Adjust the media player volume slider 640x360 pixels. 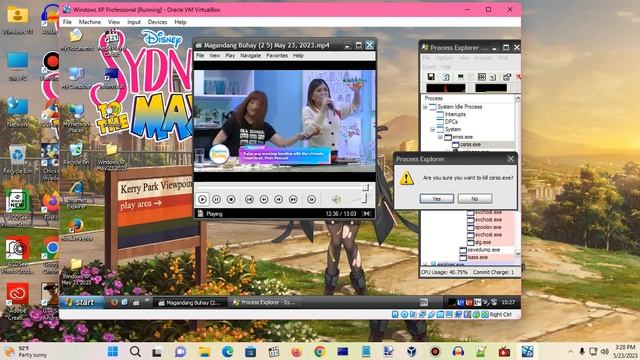pos(356,199)
